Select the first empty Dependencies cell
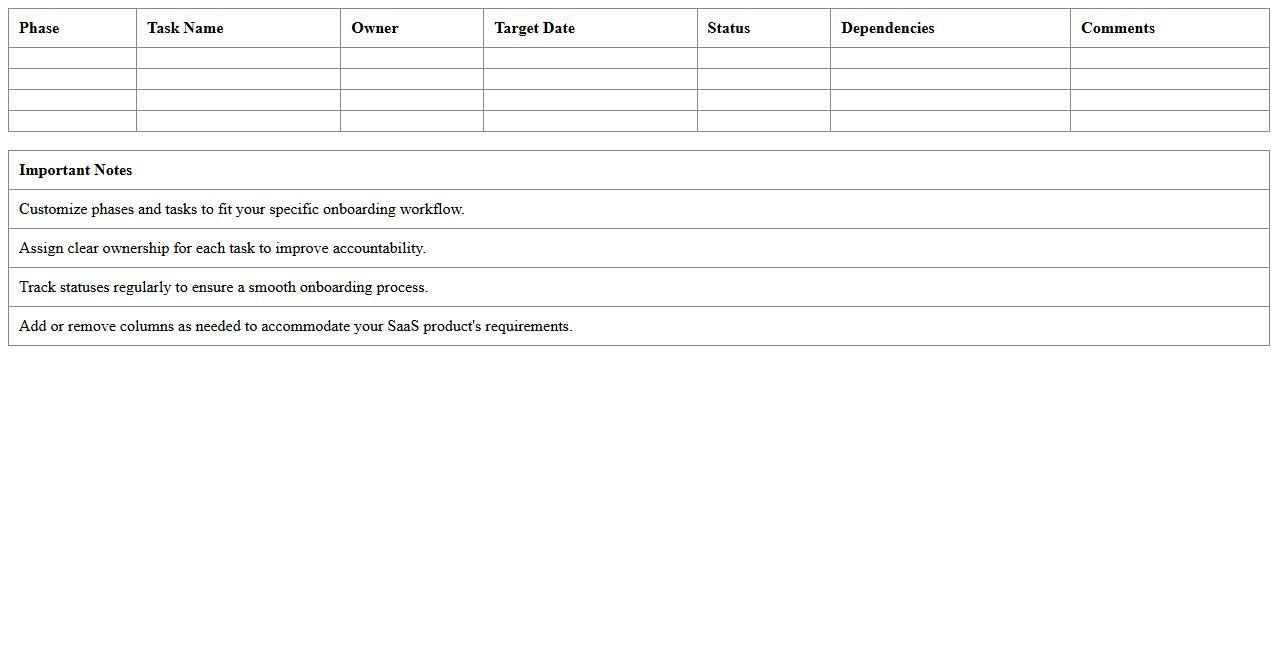Image resolution: width=1278 pixels, height=650 pixels. click(x=950, y=58)
